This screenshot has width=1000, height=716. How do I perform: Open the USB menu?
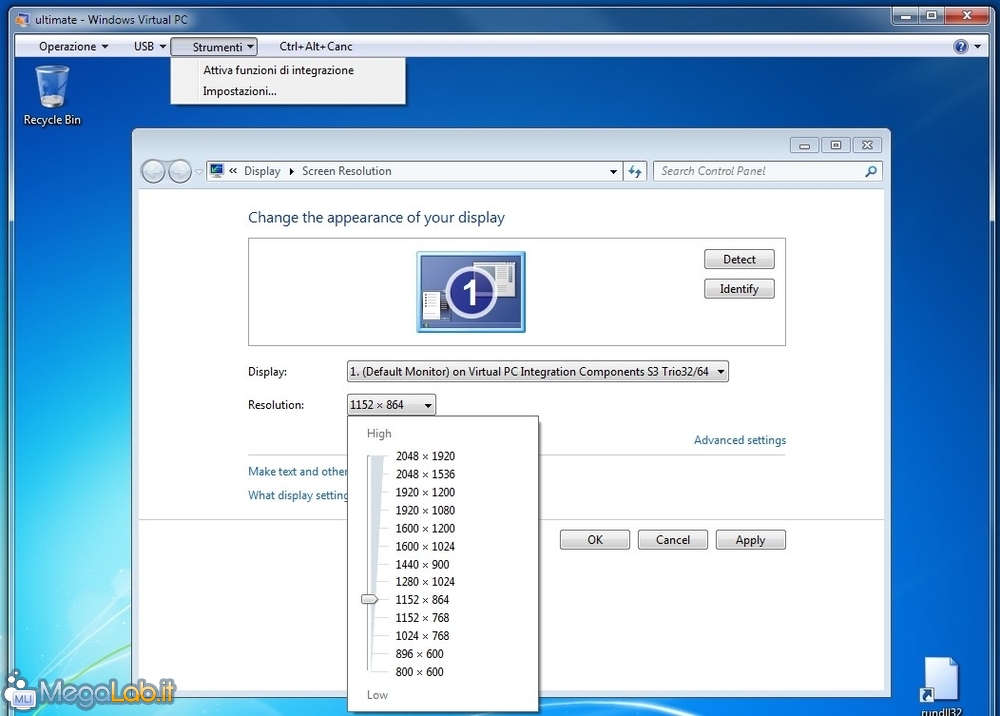click(x=150, y=47)
